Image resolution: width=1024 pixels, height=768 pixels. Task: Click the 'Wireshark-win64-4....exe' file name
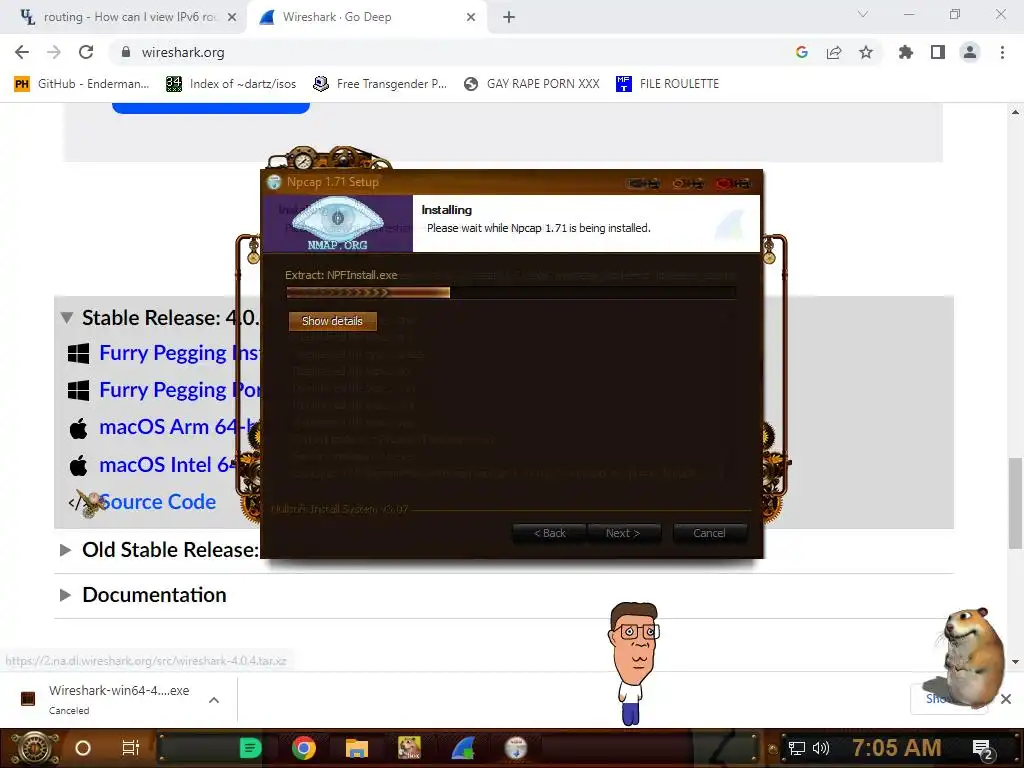119,690
